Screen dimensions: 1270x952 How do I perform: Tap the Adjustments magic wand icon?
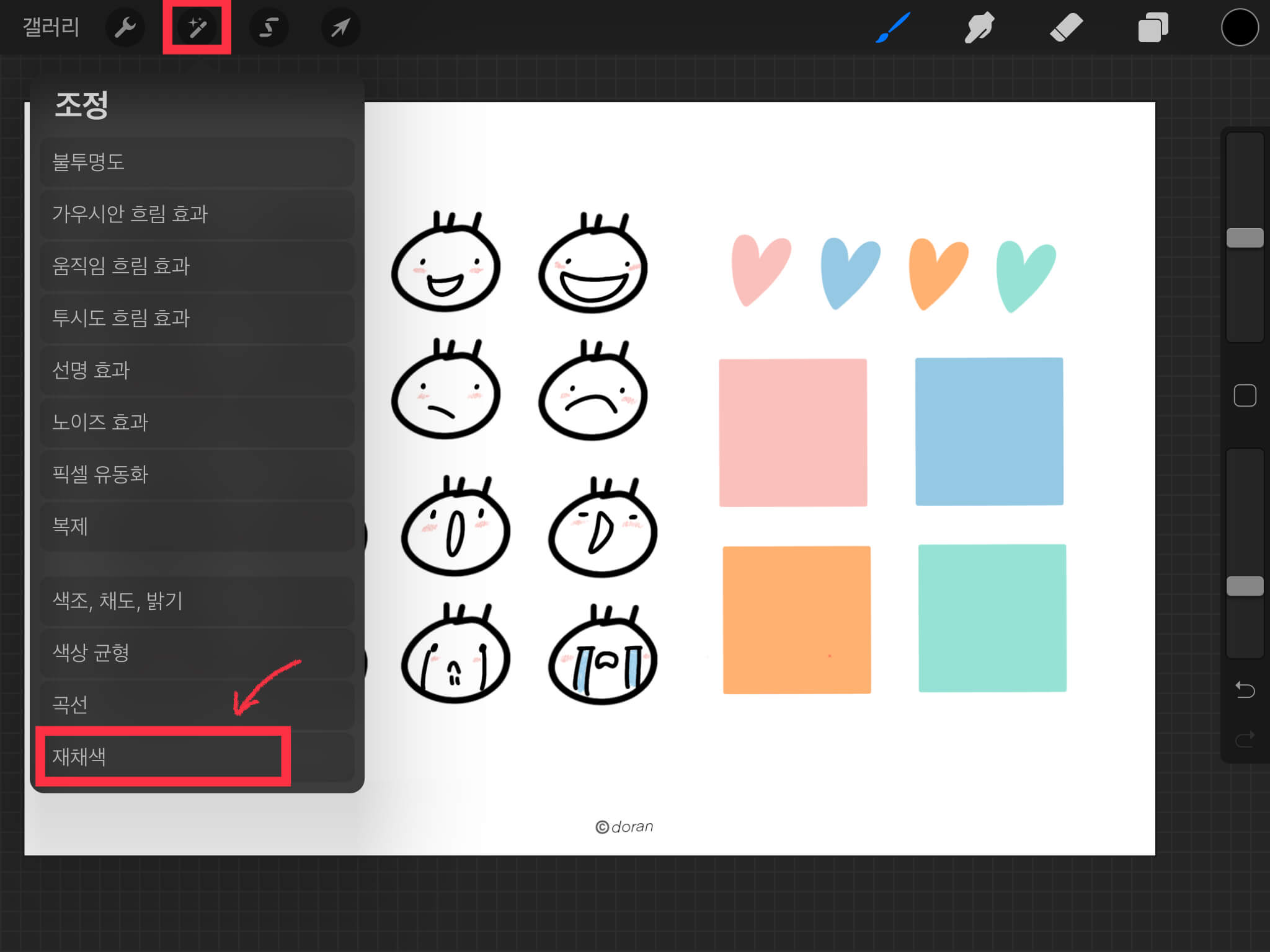(x=197, y=27)
